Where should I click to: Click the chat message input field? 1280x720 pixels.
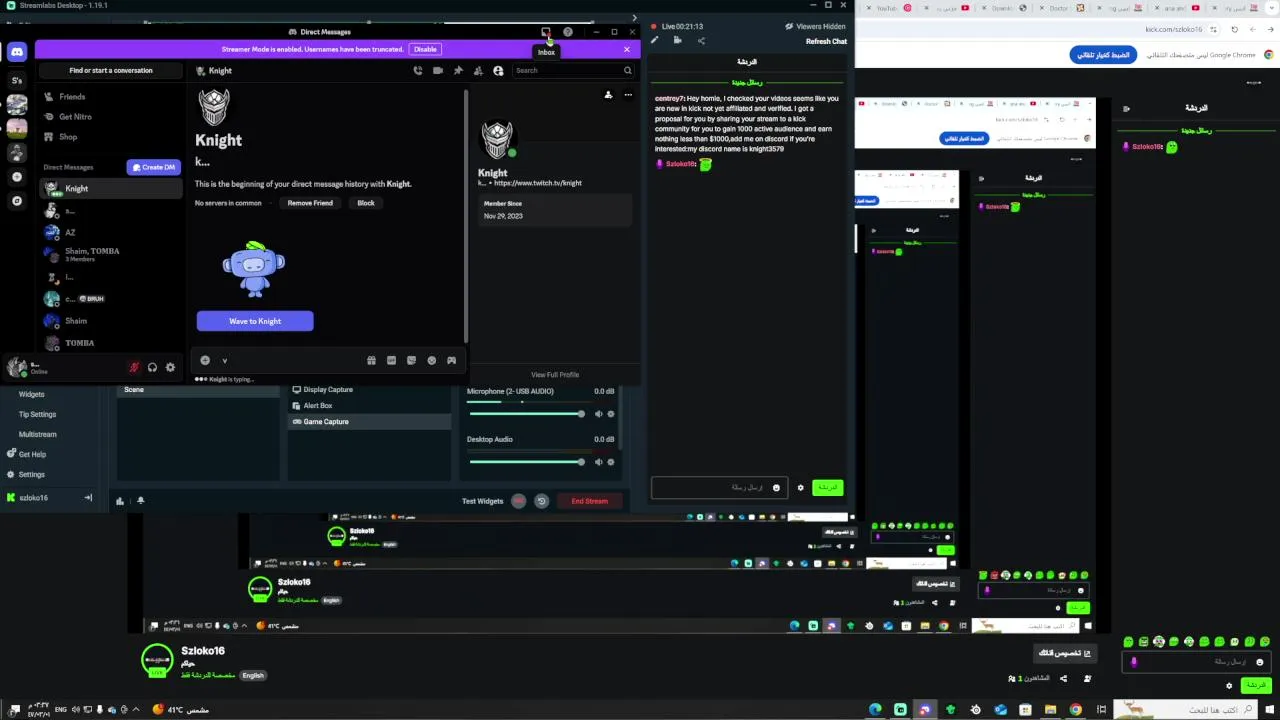click(x=719, y=488)
